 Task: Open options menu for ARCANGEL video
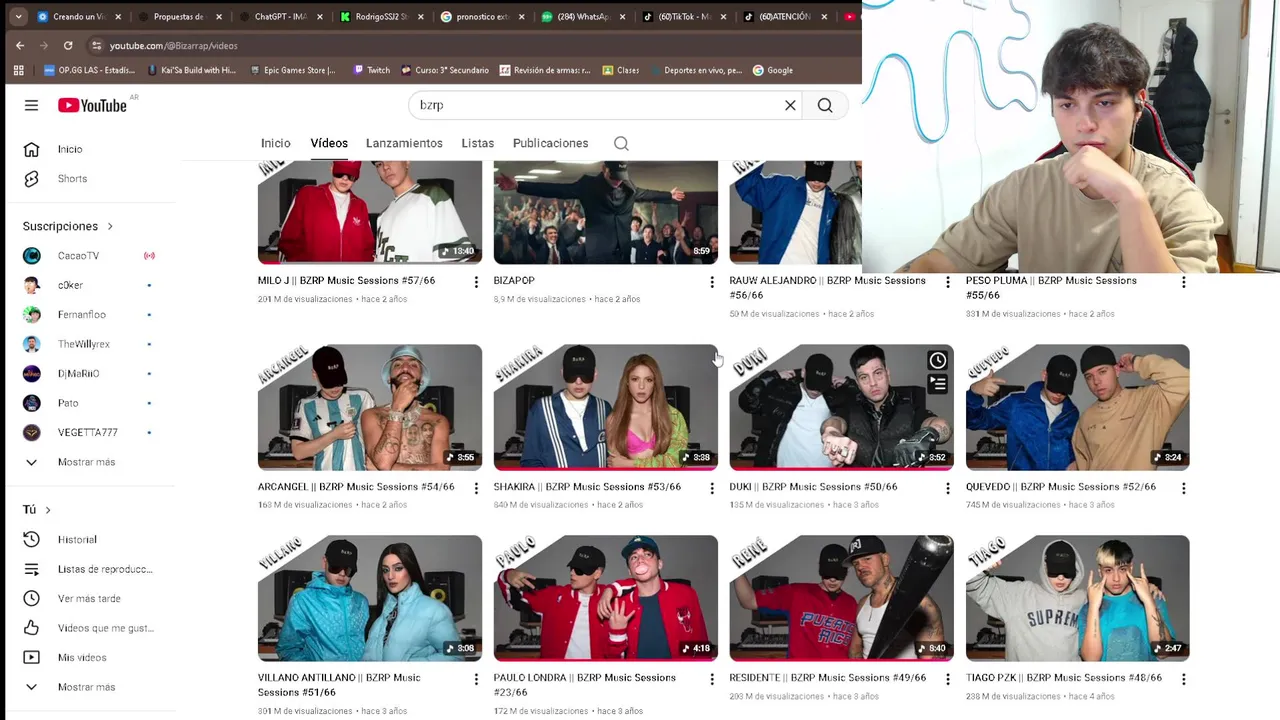(476, 488)
